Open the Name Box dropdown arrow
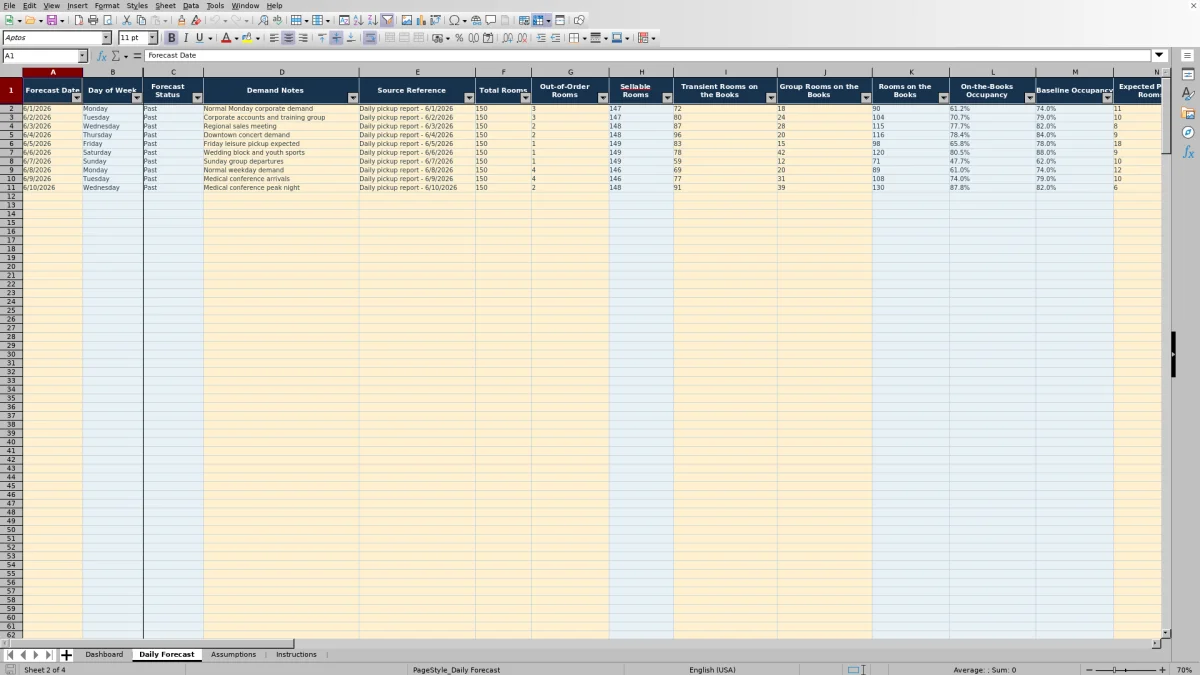The image size is (1200, 675). tap(83, 56)
